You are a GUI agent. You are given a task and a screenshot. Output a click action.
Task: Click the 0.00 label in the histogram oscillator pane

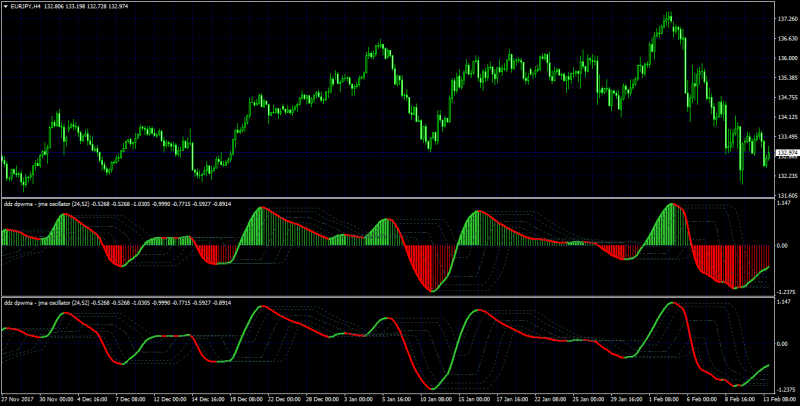(784, 245)
